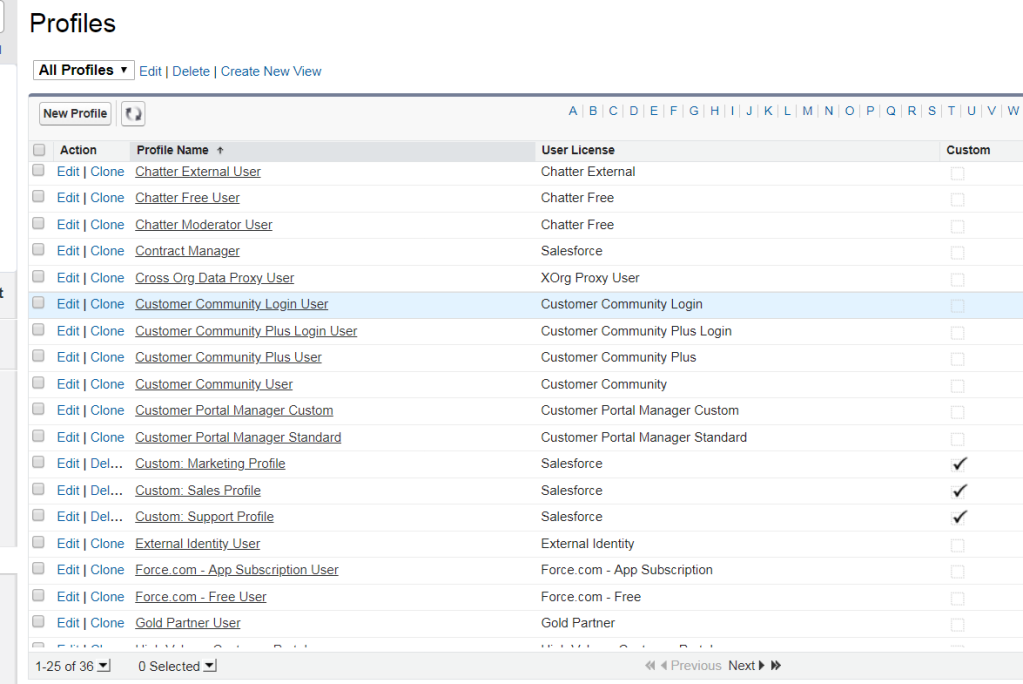Open the All Profiles view dropdown
This screenshot has width=1023, height=684.
coord(84,70)
